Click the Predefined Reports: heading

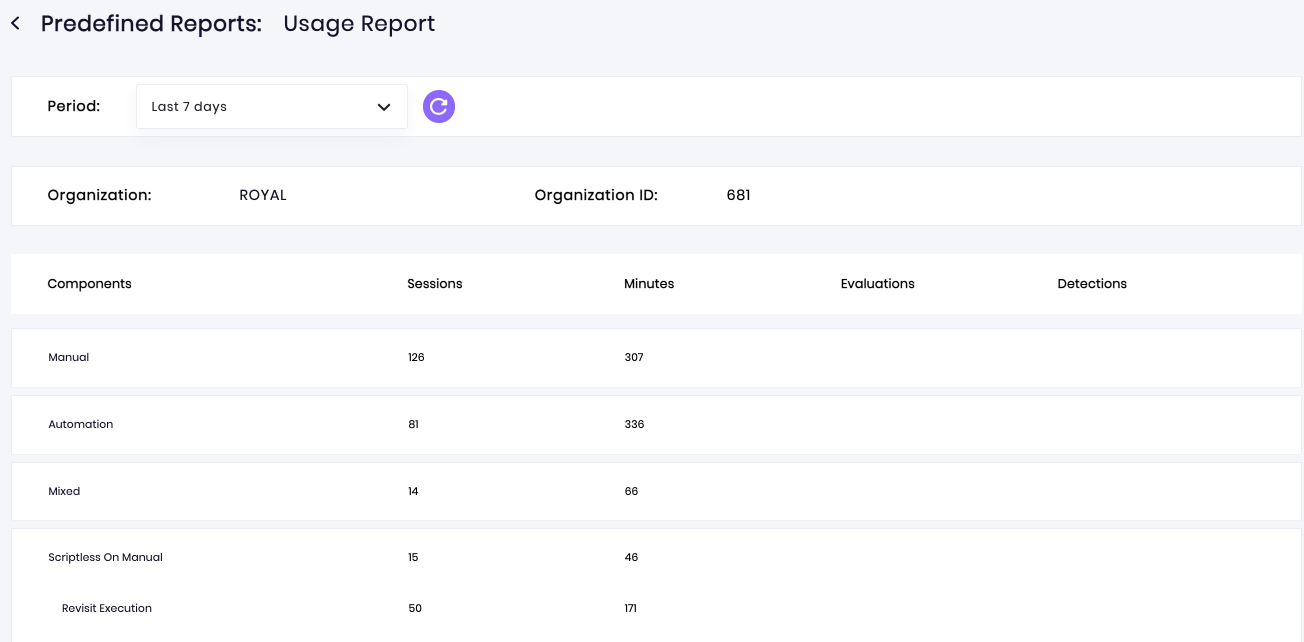coord(151,24)
